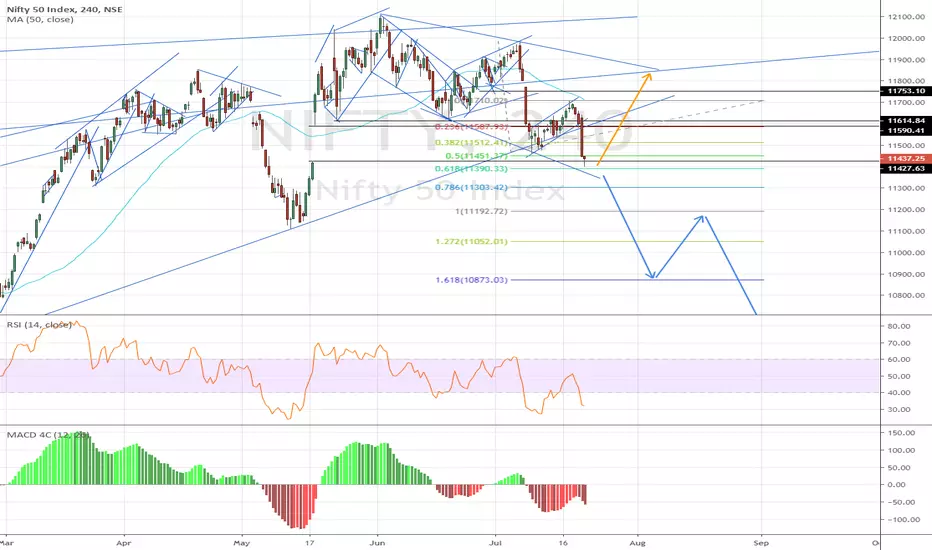Open the 'MACD 4C' indicator label

48,435
